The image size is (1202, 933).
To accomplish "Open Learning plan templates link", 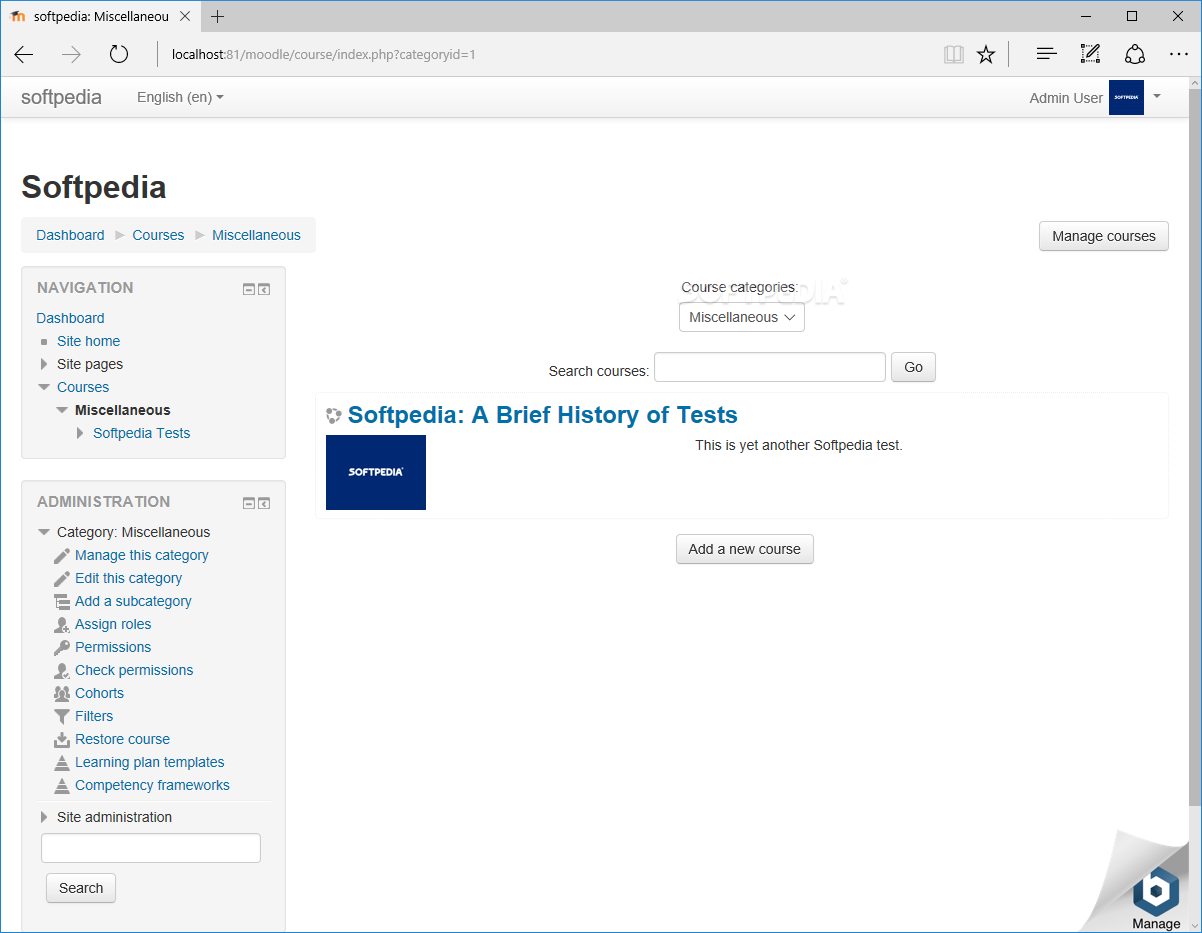I will pos(150,762).
